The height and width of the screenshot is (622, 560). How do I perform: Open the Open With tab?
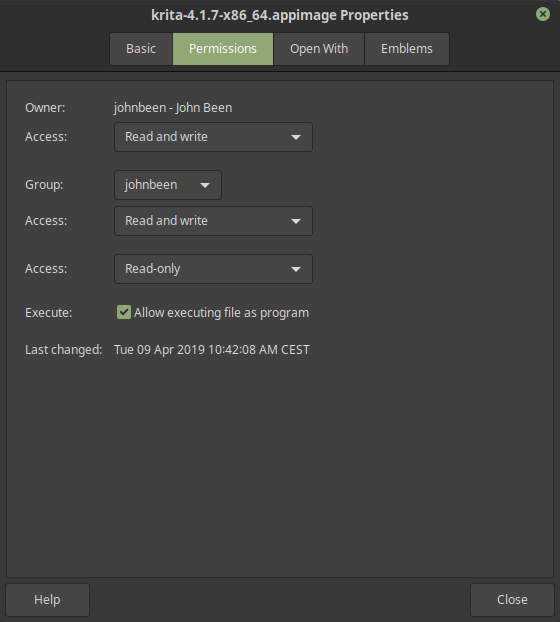[319, 49]
